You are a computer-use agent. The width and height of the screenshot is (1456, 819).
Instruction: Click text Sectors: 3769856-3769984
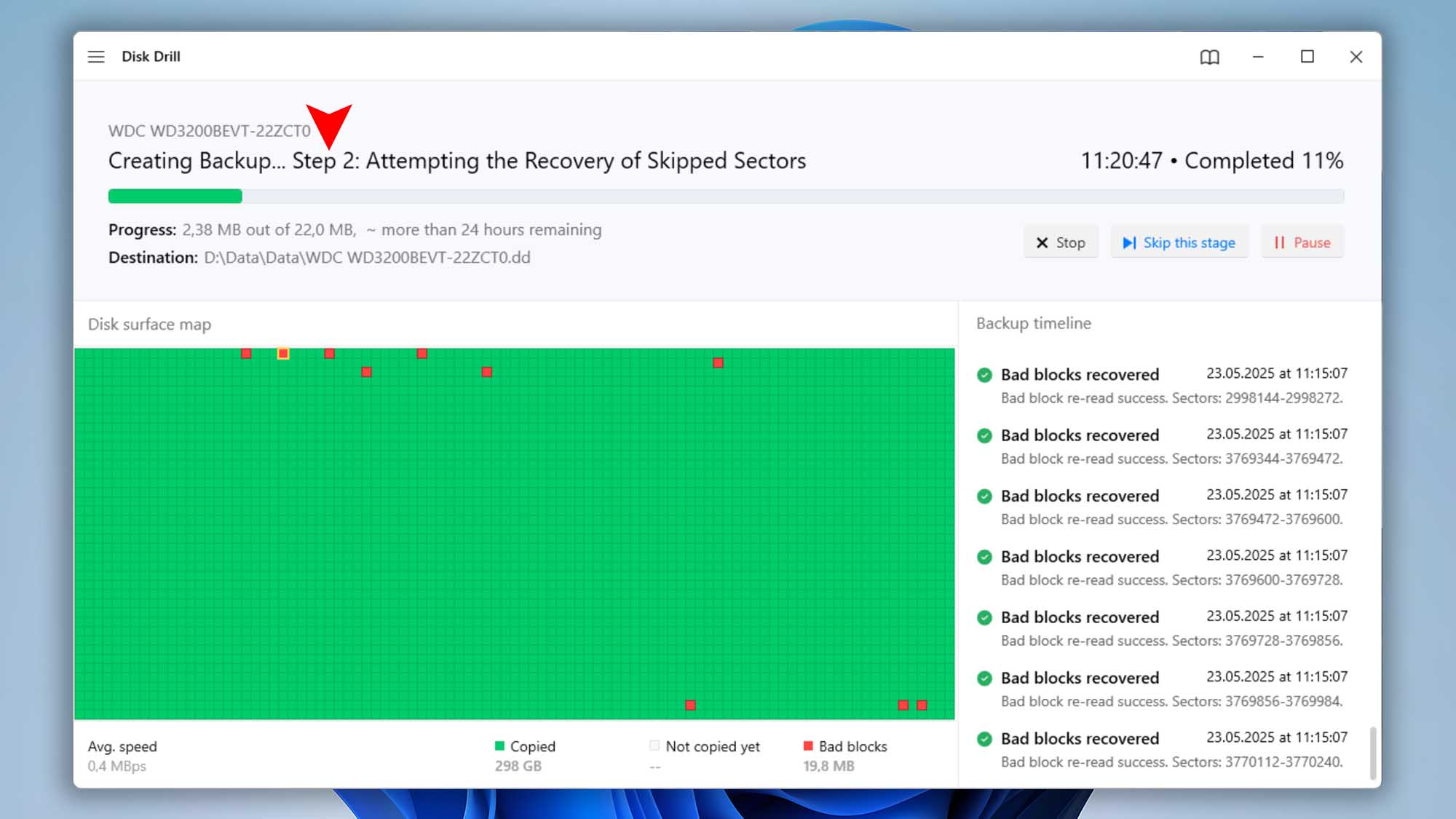coord(1257,701)
